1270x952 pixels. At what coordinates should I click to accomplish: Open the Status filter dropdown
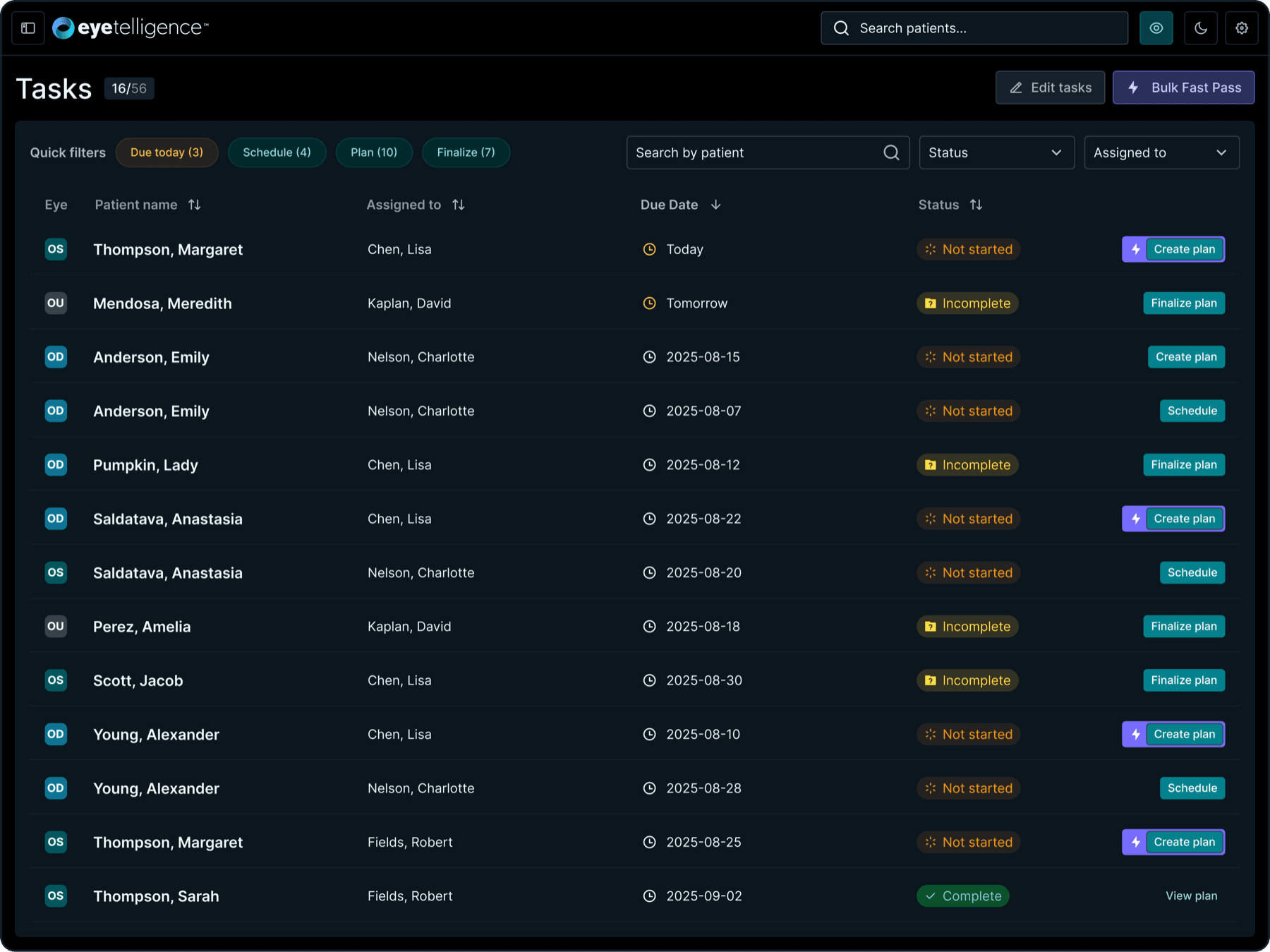pyautogui.click(x=996, y=152)
